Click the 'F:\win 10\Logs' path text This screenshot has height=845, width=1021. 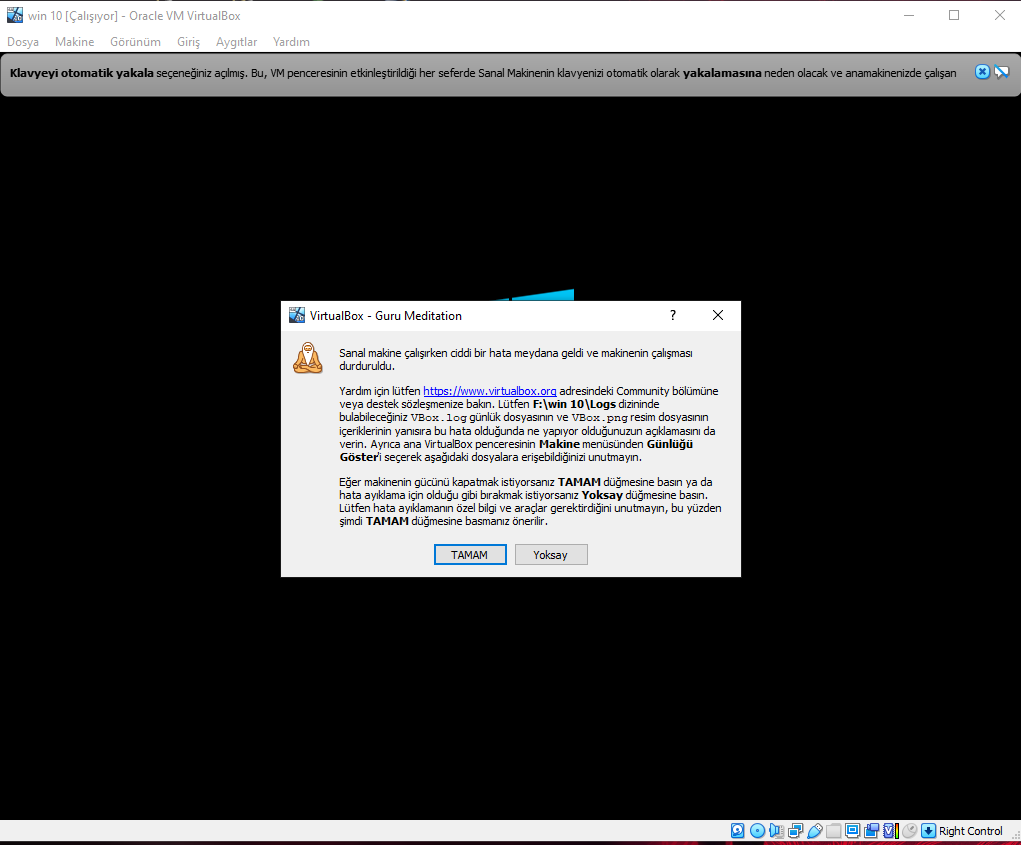[574, 404]
